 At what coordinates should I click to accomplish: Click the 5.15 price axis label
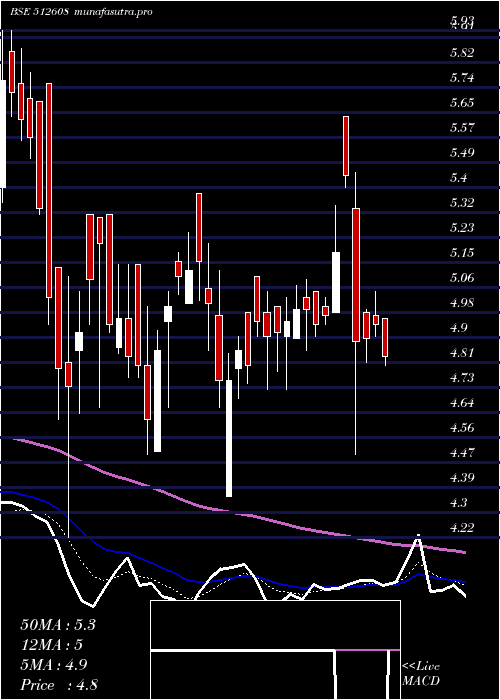pos(462,253)
